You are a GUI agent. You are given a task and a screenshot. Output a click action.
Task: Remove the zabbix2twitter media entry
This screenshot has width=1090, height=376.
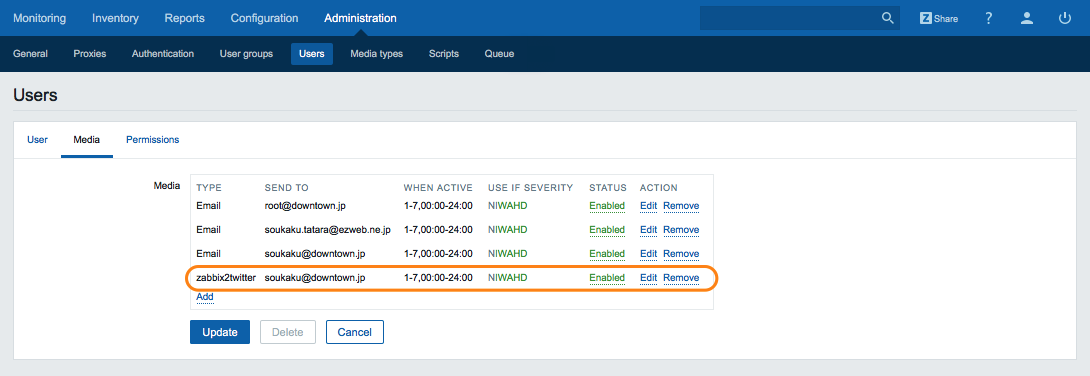click(x=681, y=277)
